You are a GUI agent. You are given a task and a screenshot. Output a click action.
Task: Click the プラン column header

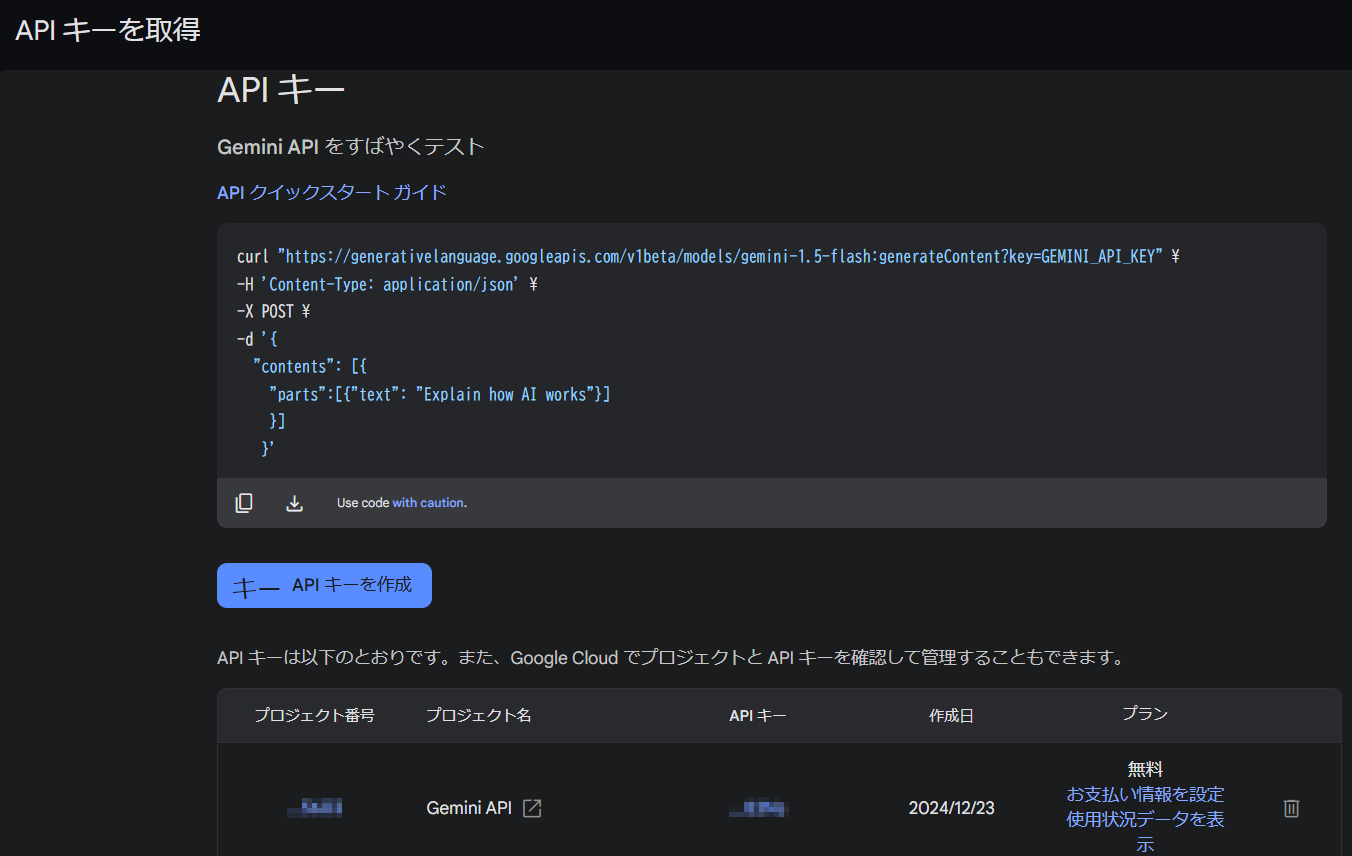(x=1145, y=714)
